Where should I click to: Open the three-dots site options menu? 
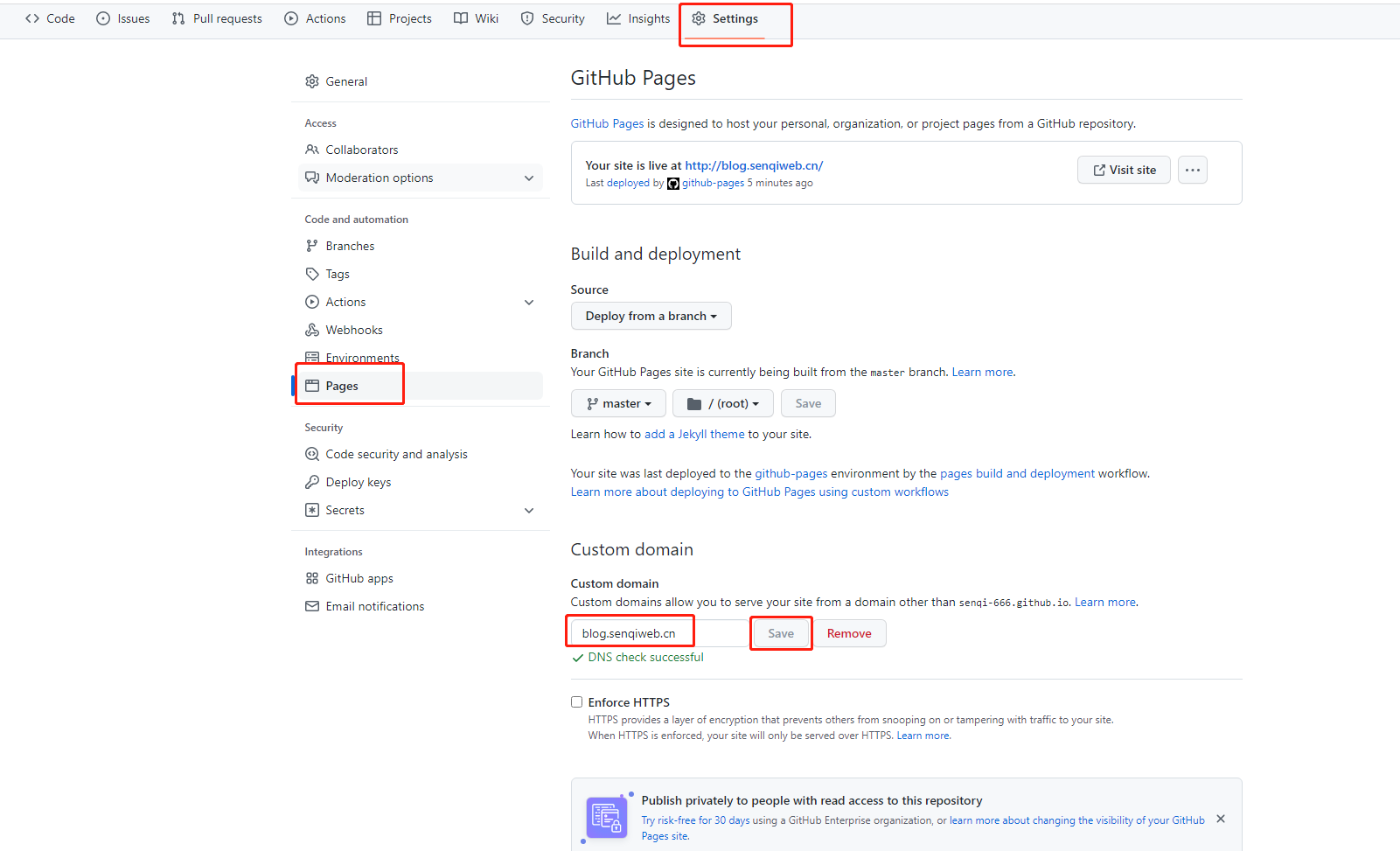(x=1193, y=170)
